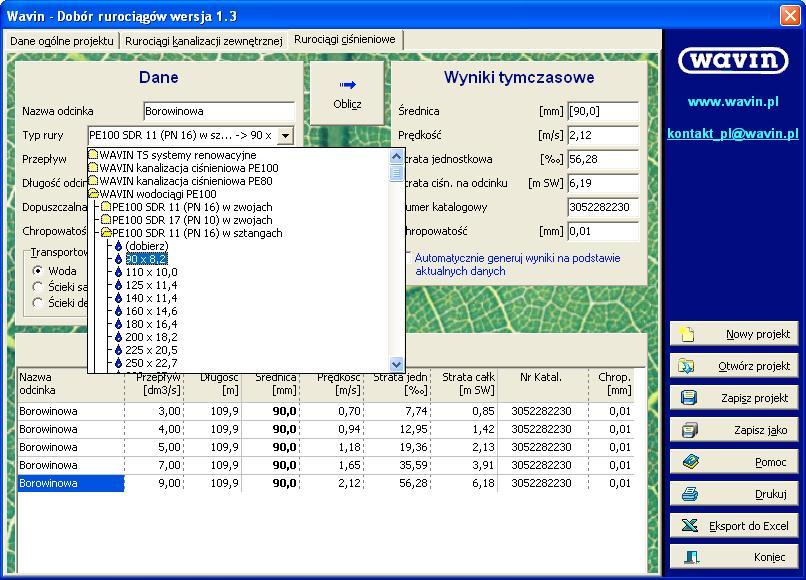Click the Nowy projekt button
Viewport: 806px width, 580px height.
click(734, 334)
